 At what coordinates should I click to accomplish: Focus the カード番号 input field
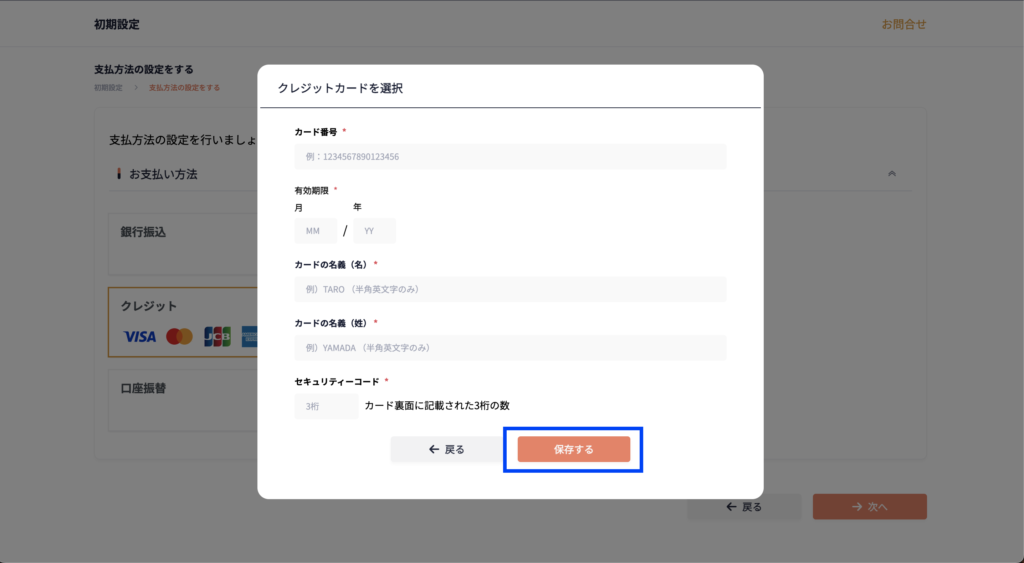(x=510, y=157)
